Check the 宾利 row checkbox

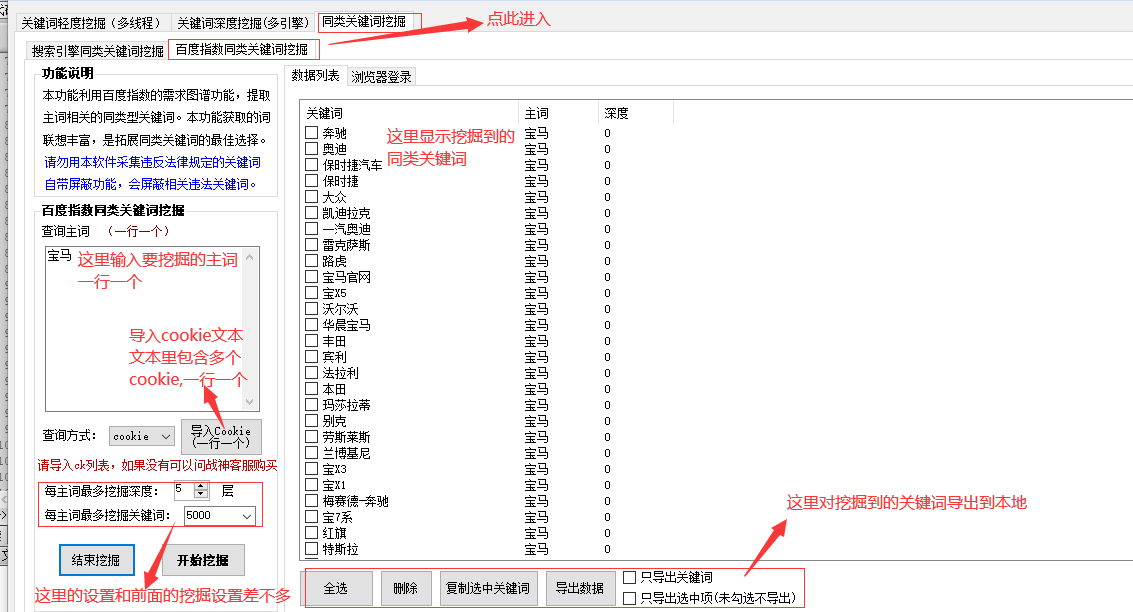pos(311,356)
